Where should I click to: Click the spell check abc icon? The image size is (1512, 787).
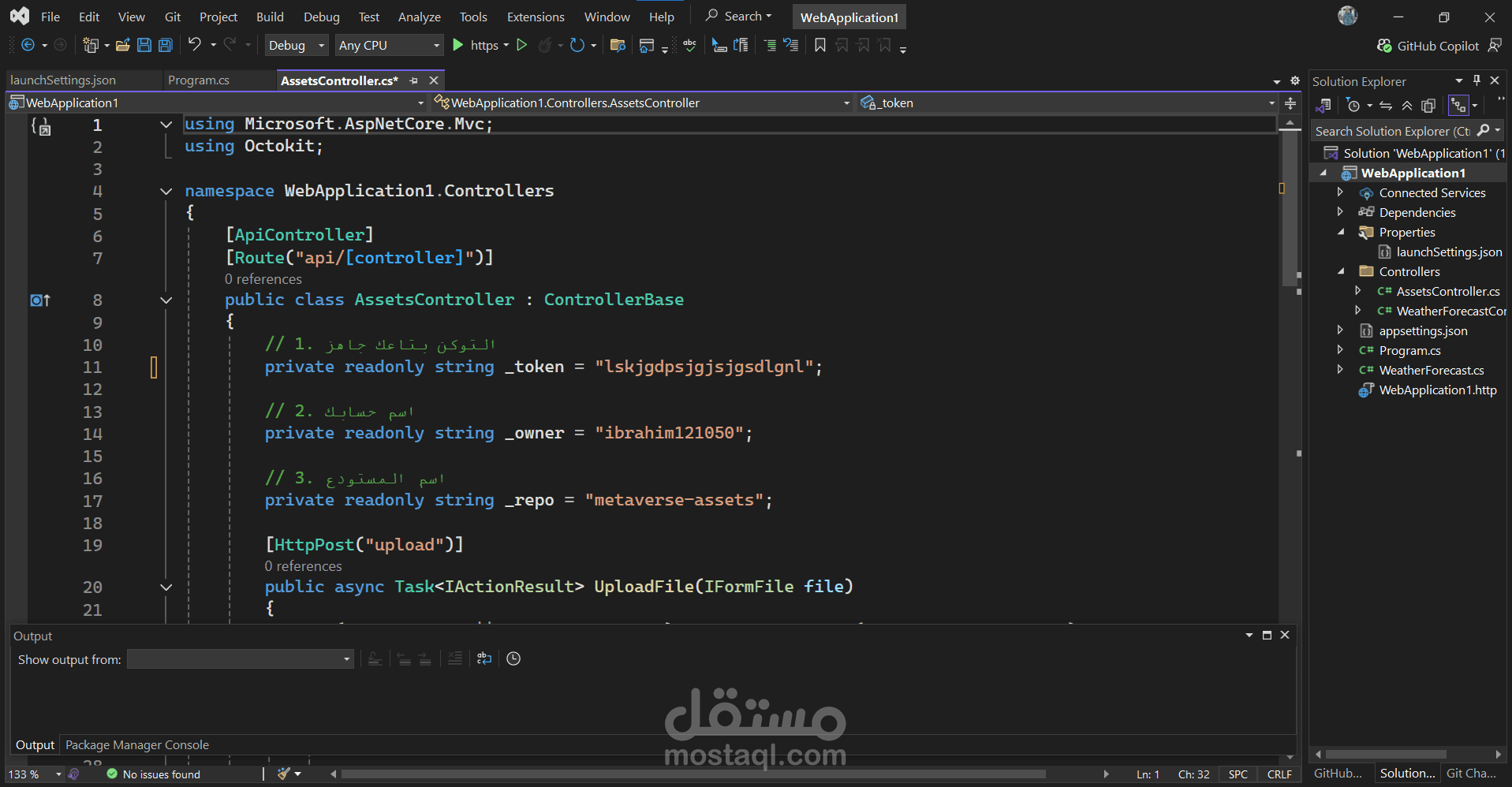(690, 46)
